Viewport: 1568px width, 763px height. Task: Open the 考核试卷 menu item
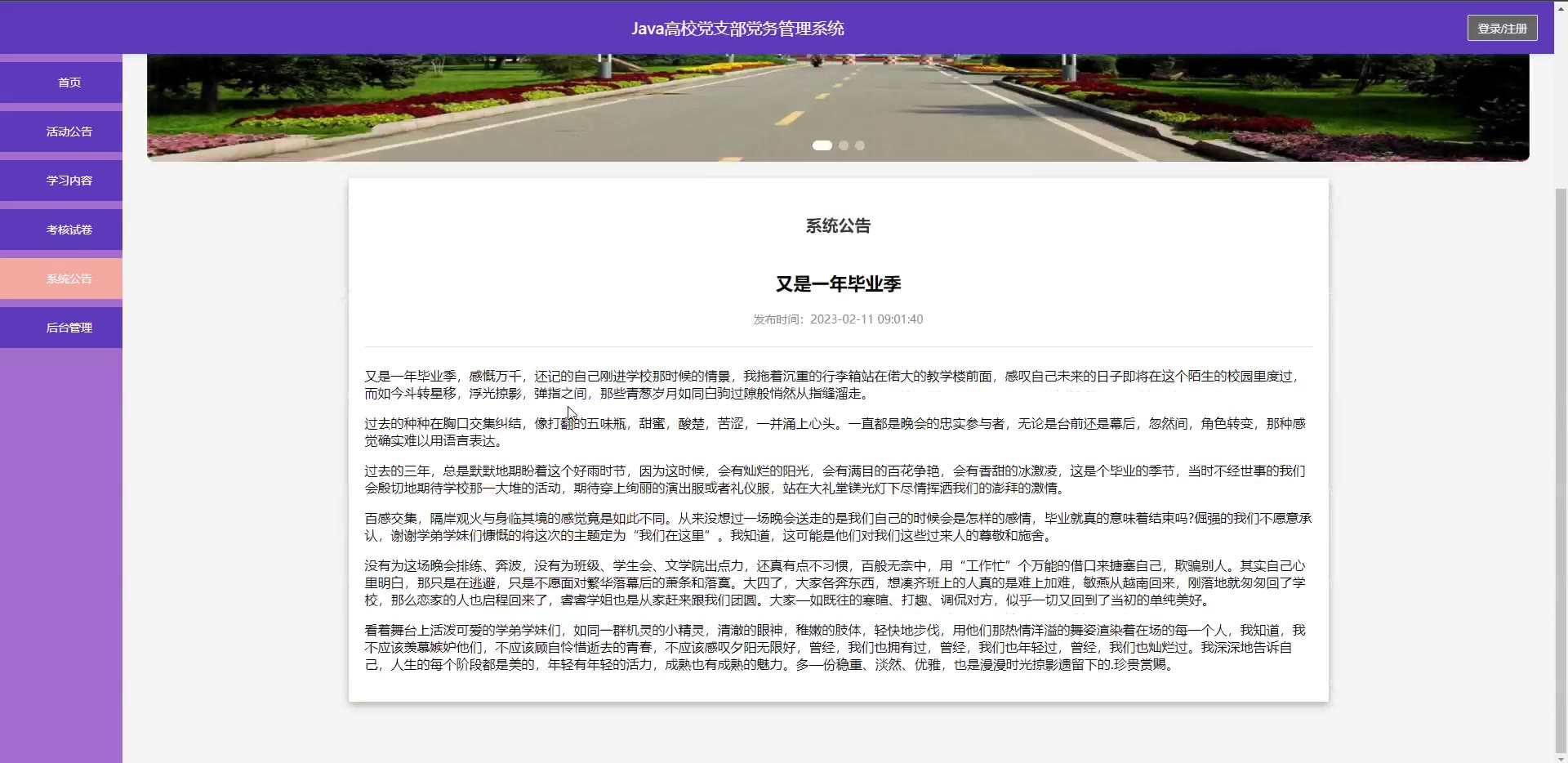pyautogui.click(x=61, y=230)
